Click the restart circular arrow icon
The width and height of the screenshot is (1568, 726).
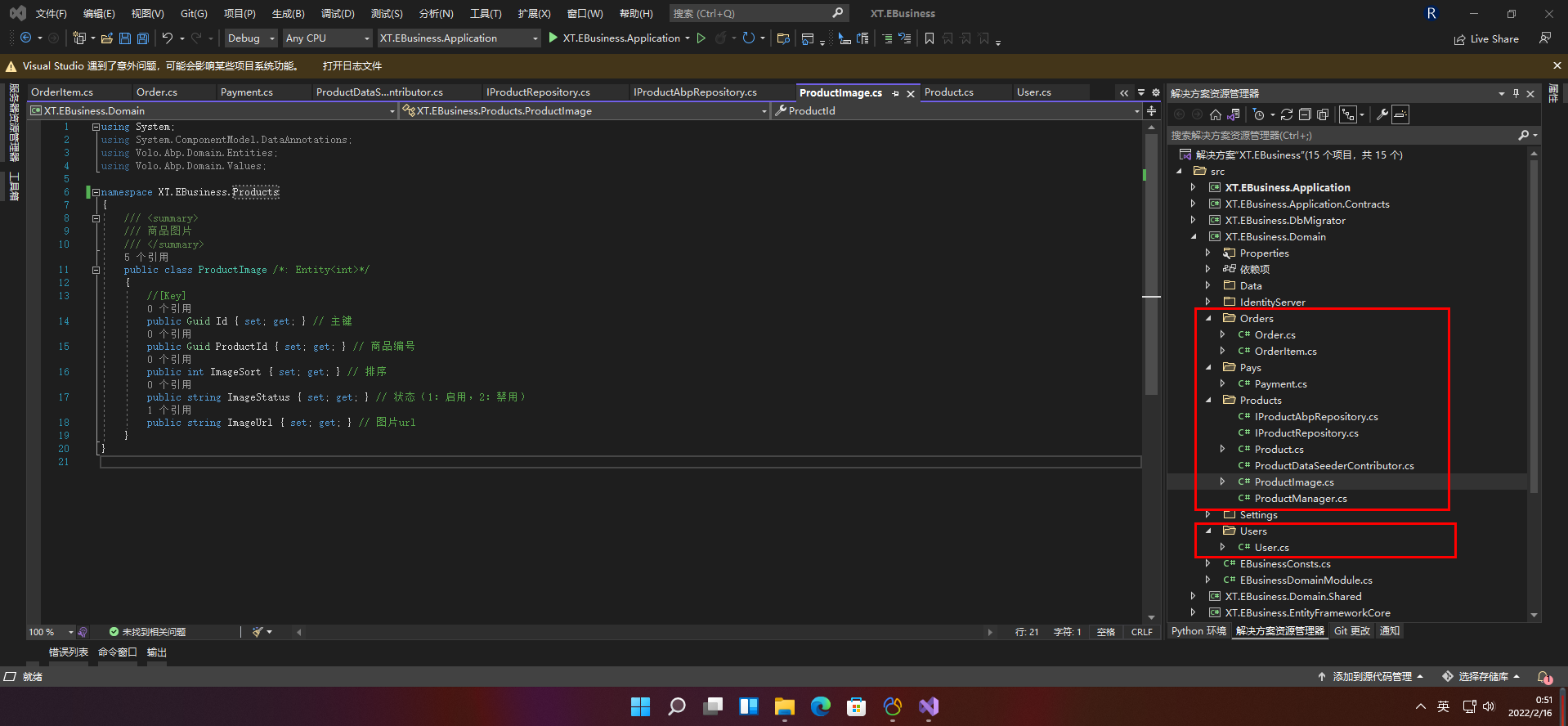point(748,38)
